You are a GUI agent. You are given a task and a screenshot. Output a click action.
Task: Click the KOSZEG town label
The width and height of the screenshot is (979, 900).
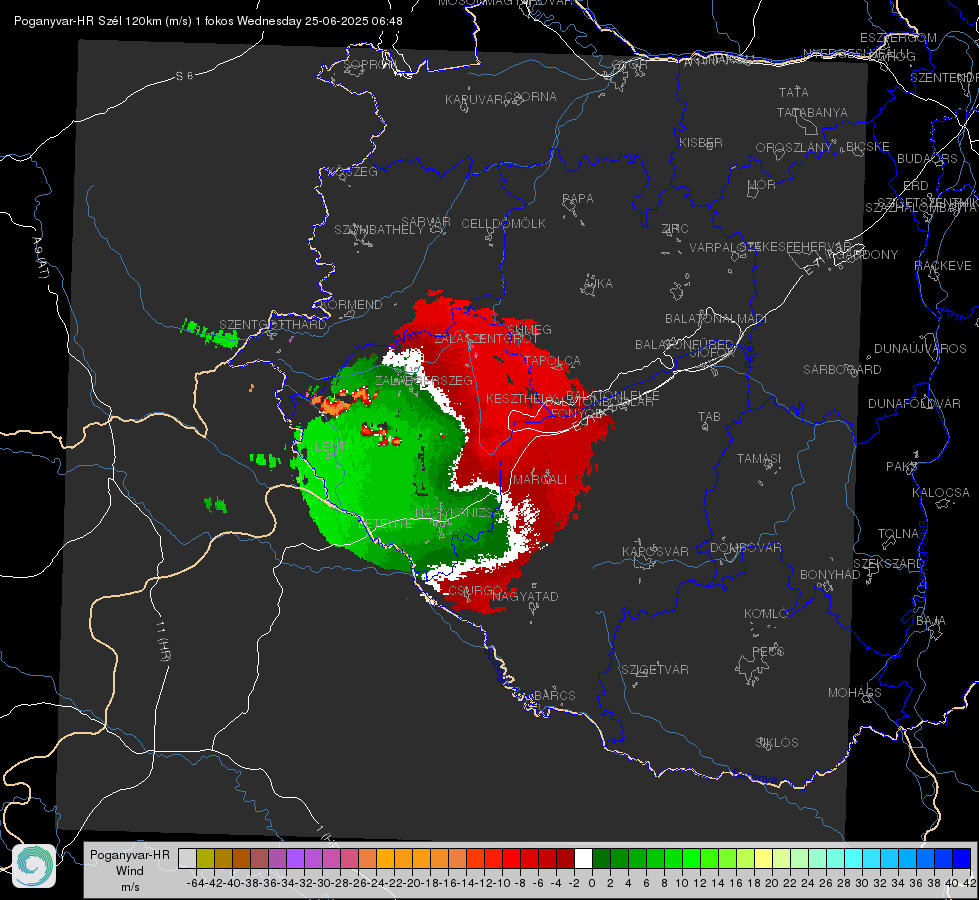pyautogui.click(x=353, y=172)
